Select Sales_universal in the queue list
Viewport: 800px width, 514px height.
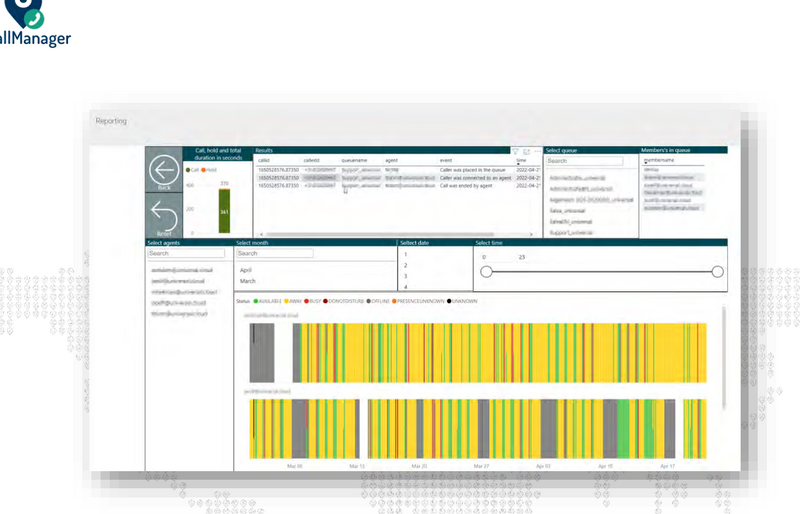[x=568, y=211]
